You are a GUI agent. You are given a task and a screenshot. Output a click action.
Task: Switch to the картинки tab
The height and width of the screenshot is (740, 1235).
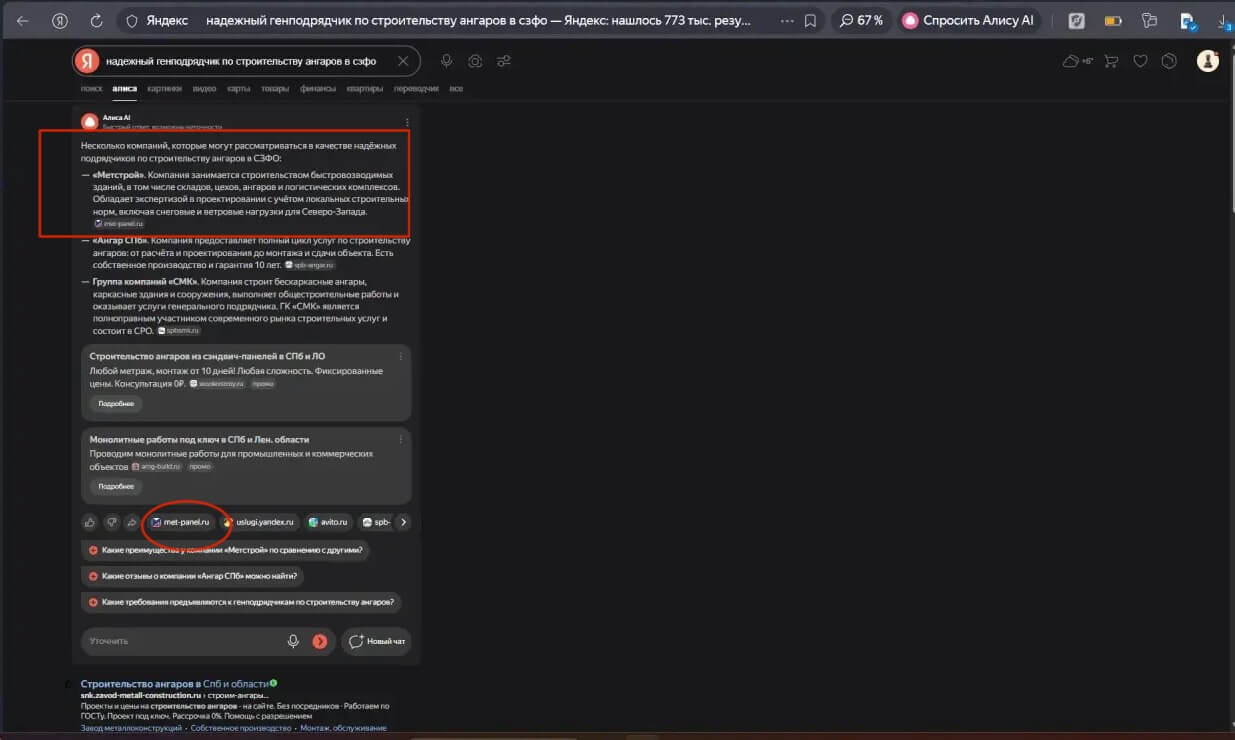point(164,89)
